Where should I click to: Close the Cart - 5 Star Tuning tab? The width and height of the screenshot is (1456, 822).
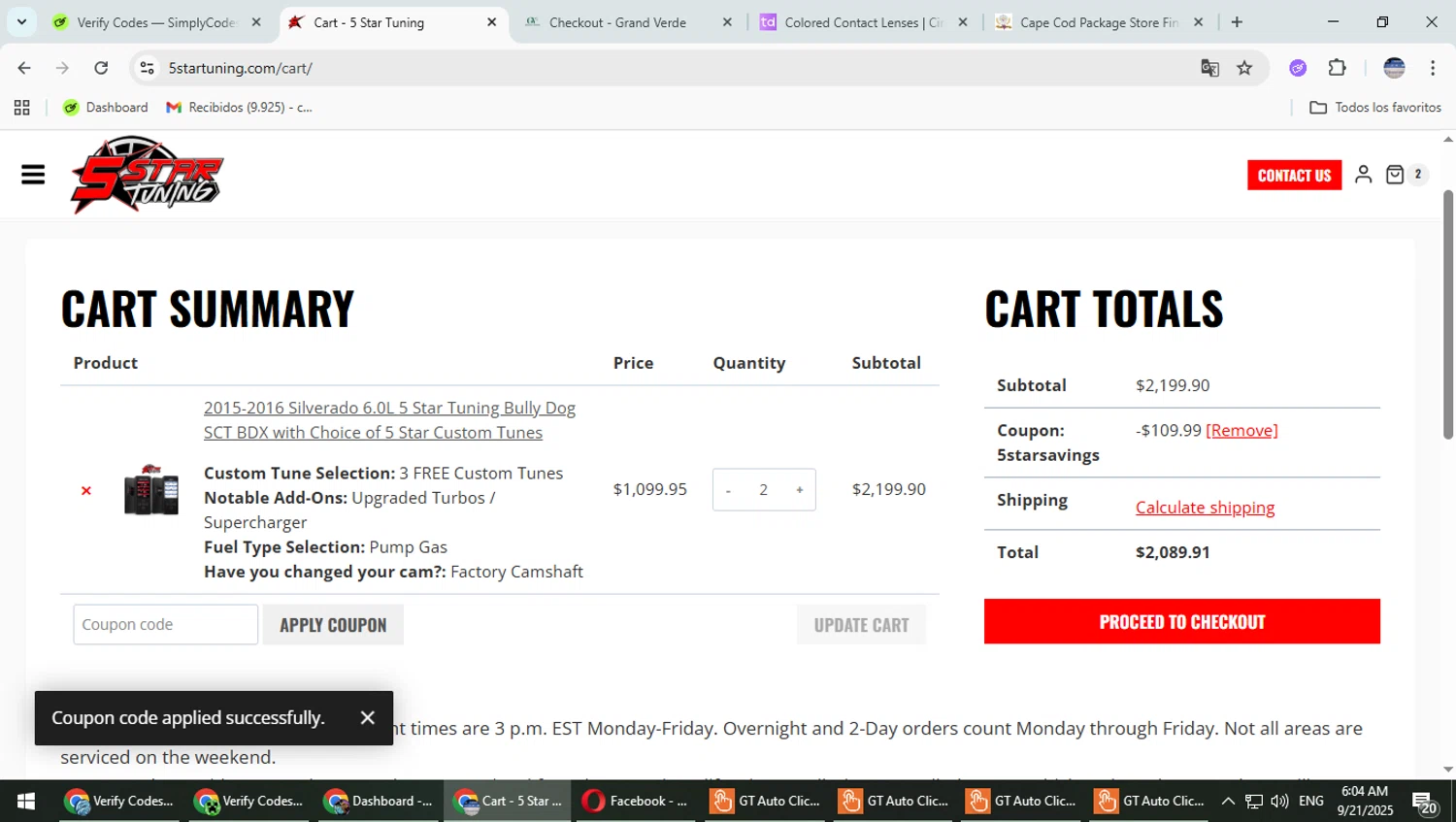491,22
